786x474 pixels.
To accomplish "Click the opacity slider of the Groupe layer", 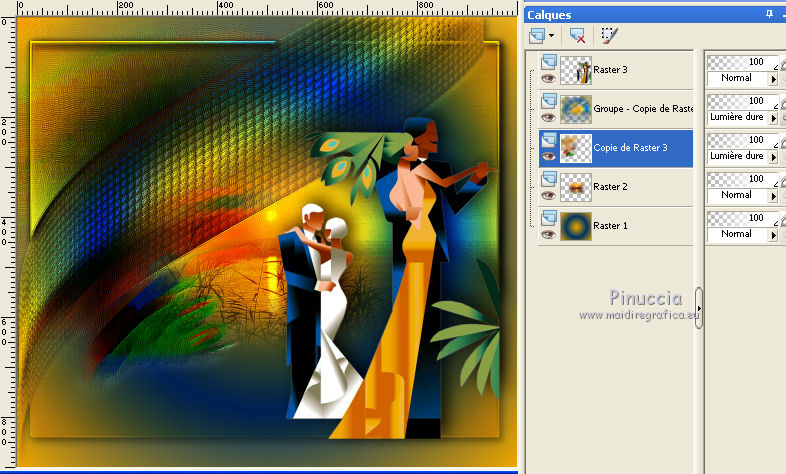I will (742, 101).
